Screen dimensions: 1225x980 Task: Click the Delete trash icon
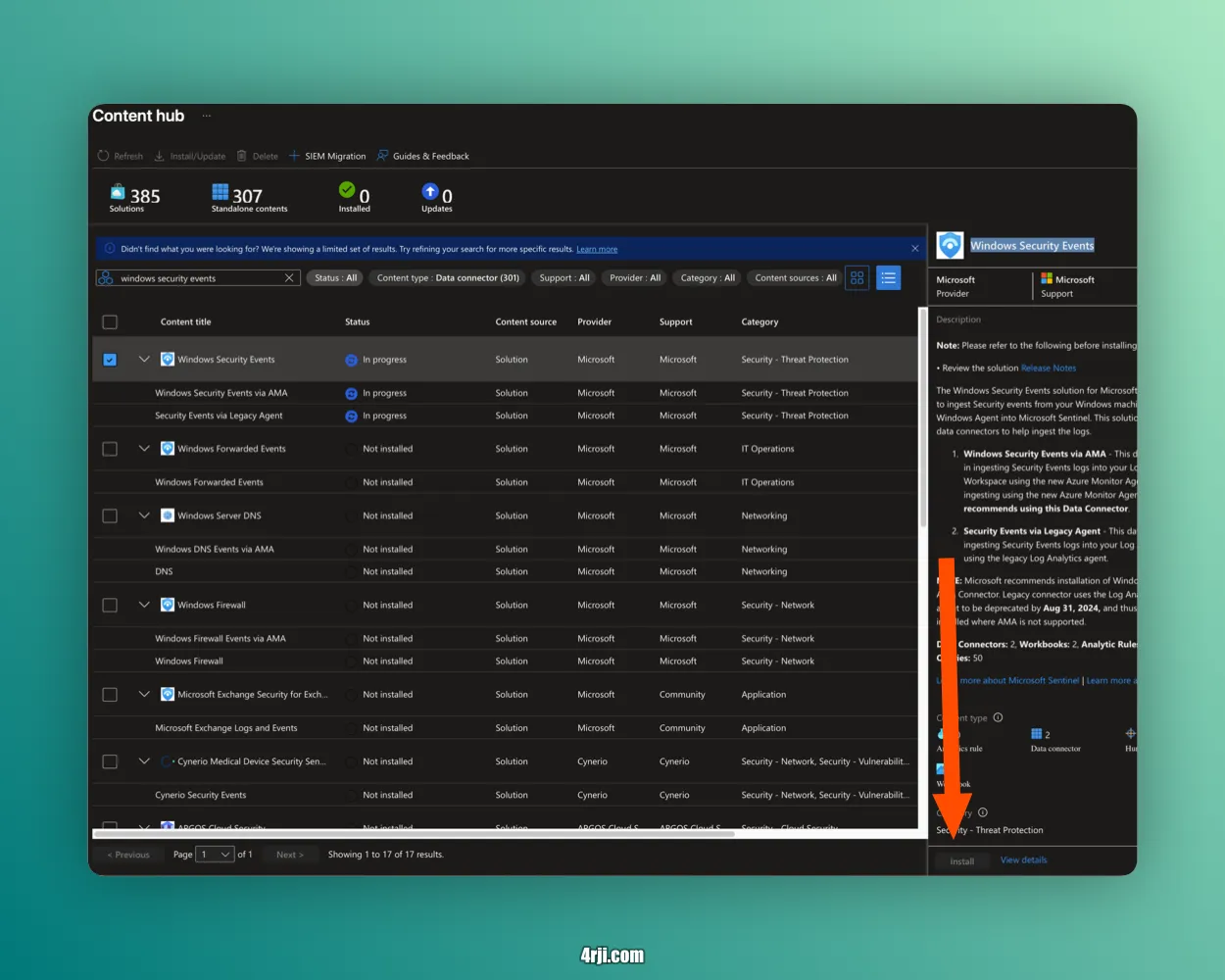242,156
